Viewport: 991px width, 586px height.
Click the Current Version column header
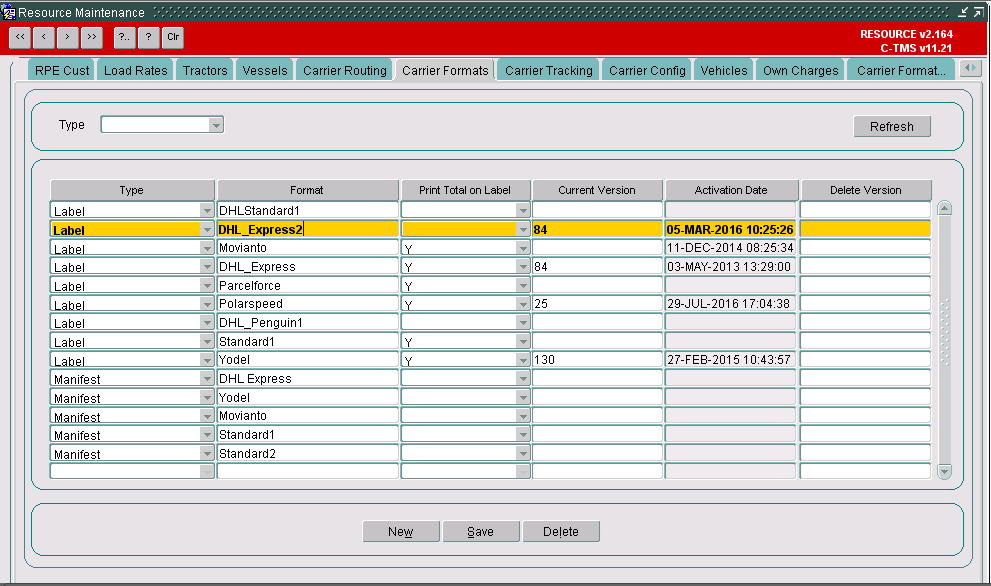(597, 190)
